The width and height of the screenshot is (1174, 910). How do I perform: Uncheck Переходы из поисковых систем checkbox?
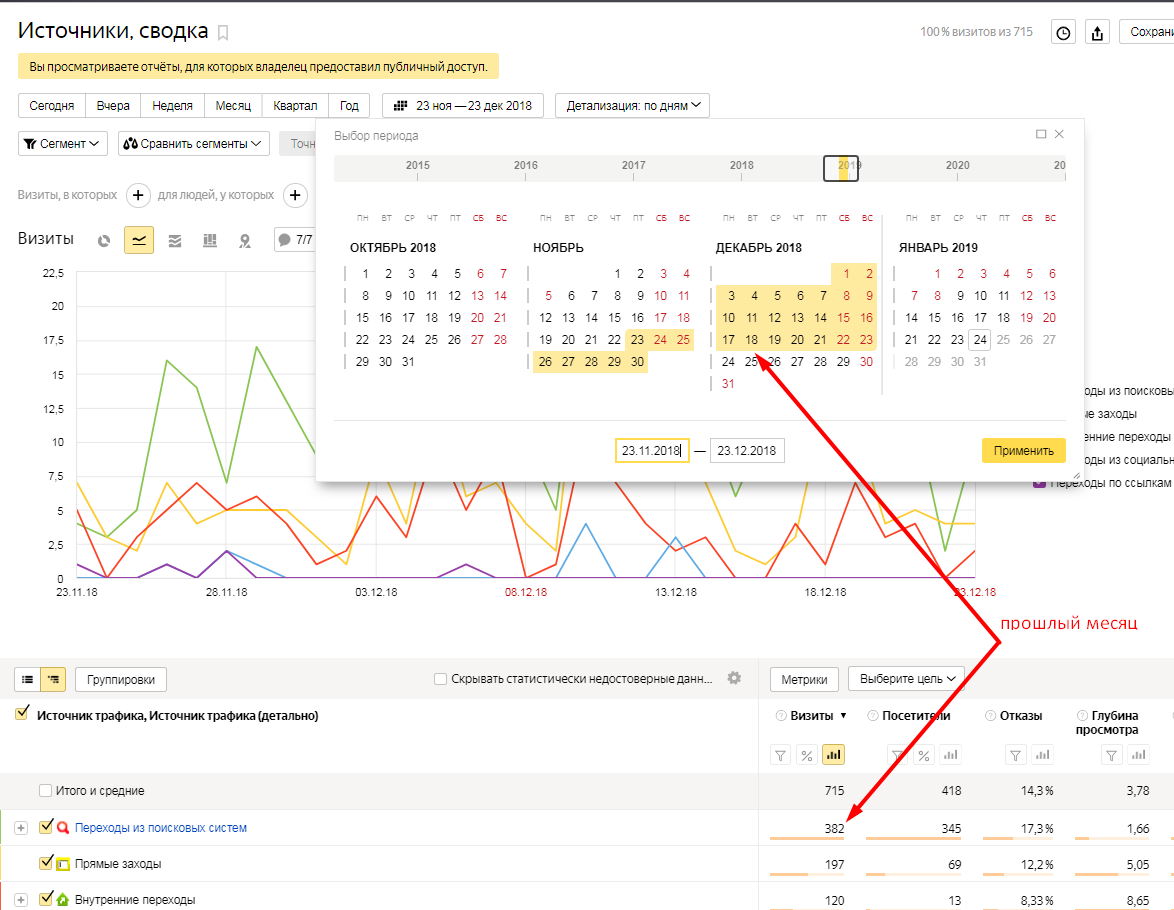[46, 826]
